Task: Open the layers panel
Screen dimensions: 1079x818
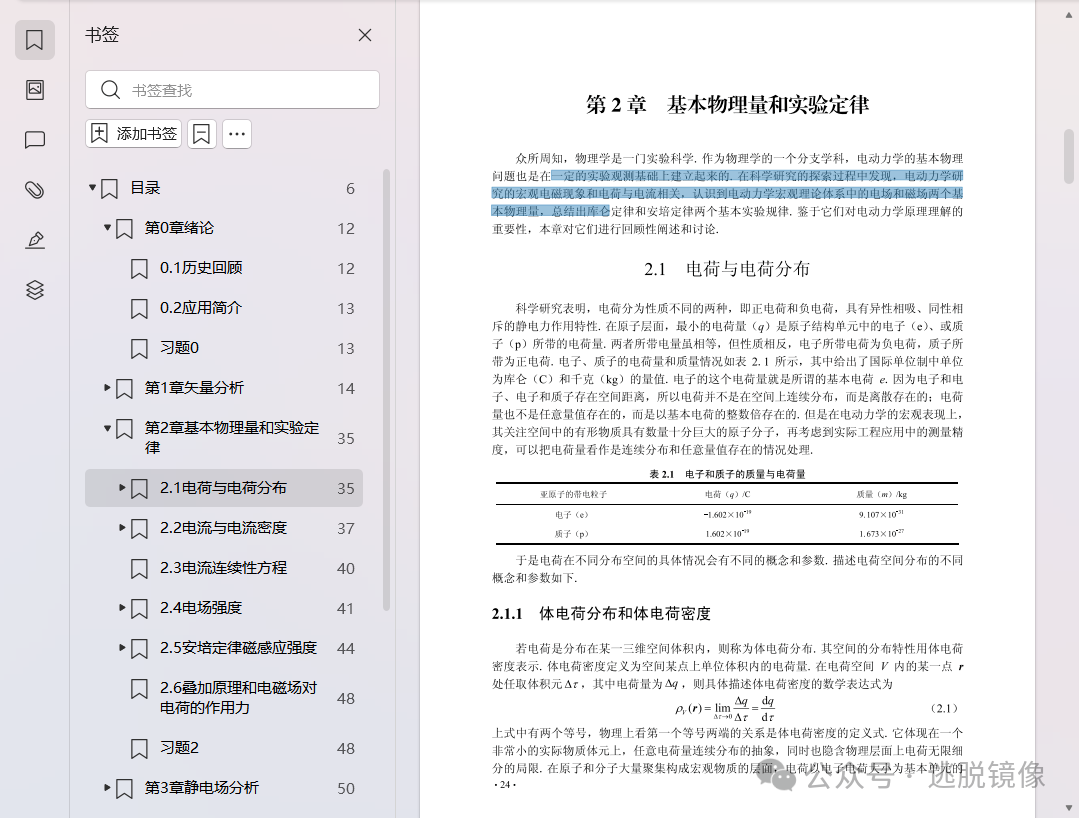Action: tap(34, 290)
